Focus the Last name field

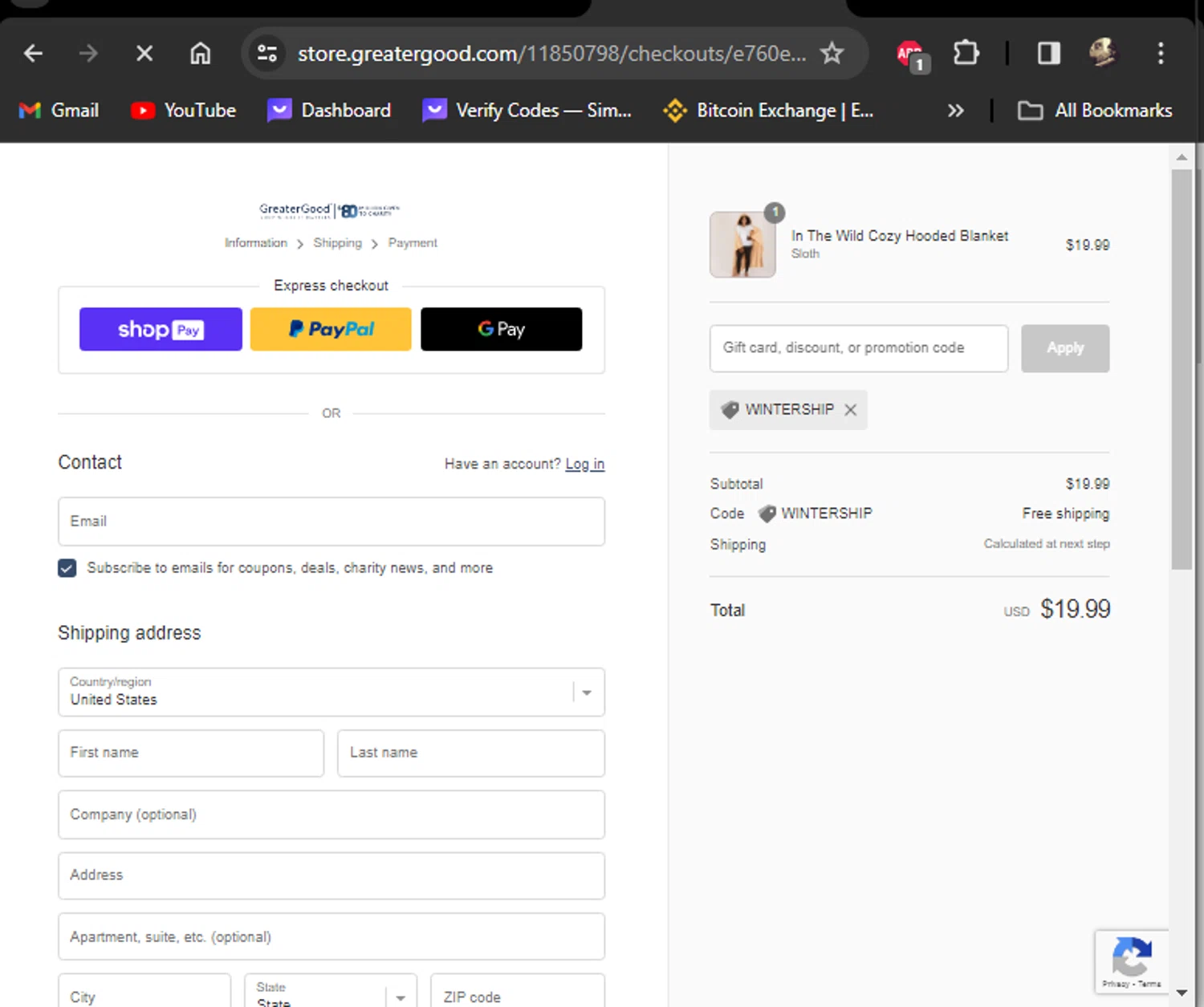(x=471, y=753)
